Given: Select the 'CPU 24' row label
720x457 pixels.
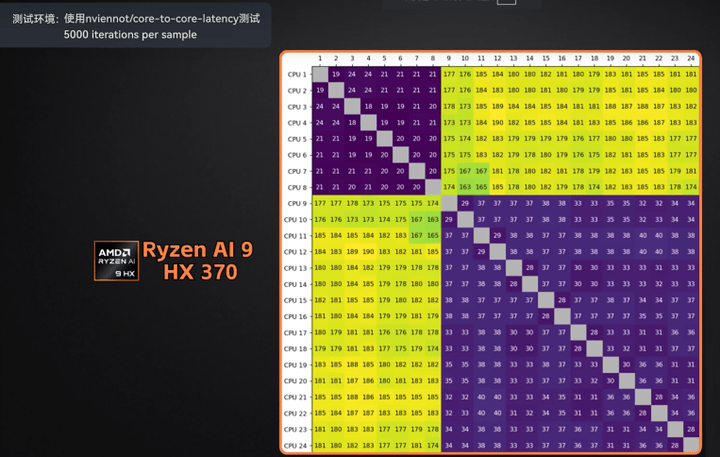Looking at the screenshot, I should pyautogui.click(x=295, y=446).
